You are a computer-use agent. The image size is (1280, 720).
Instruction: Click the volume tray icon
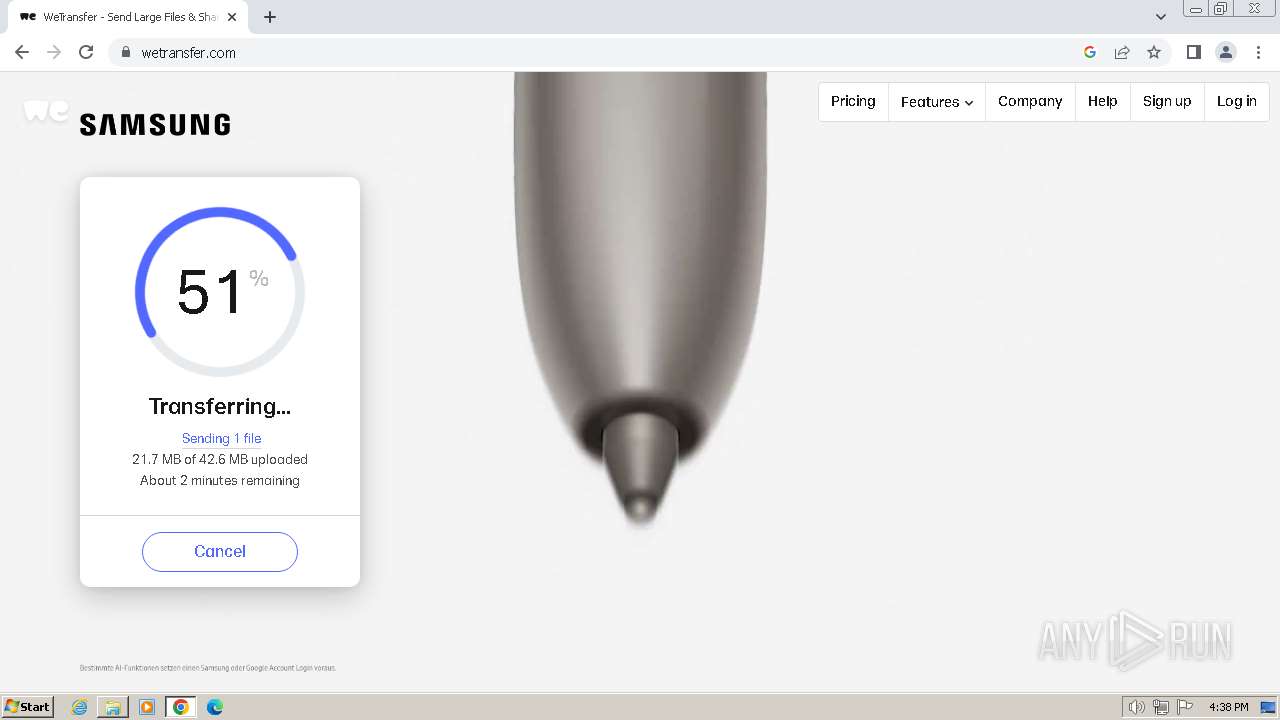(x=1137, y=707)
